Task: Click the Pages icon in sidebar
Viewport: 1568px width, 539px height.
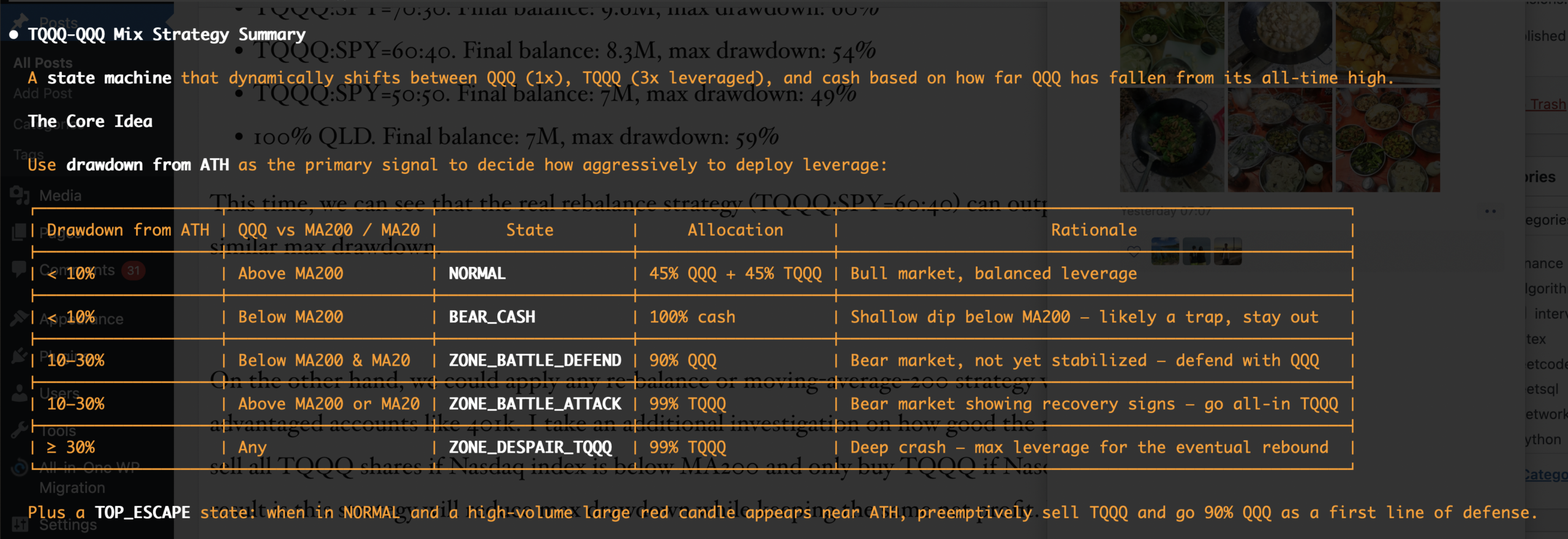Action: coord(20,232)
